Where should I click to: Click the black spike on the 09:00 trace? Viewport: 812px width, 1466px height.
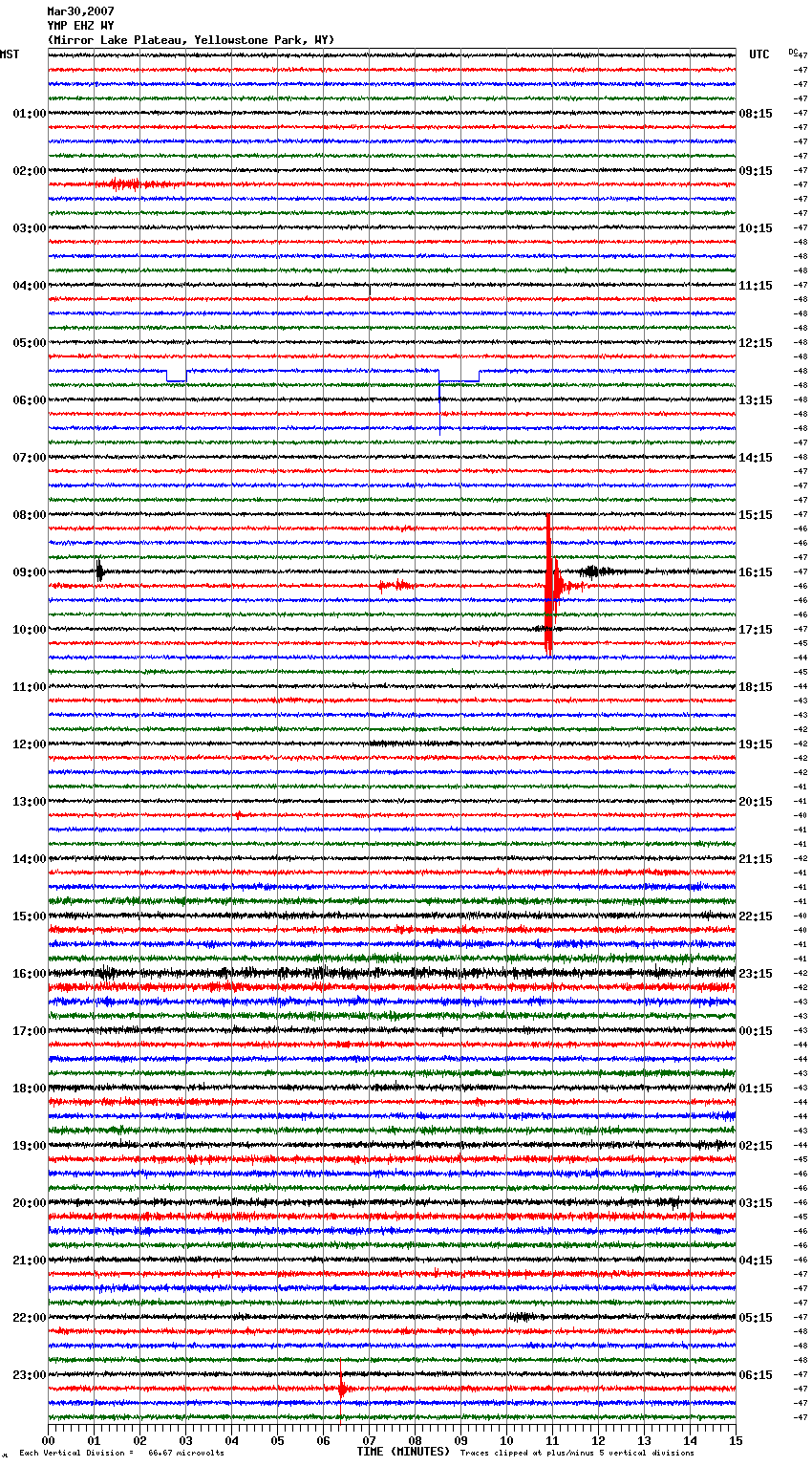click(x=99, y=571)
